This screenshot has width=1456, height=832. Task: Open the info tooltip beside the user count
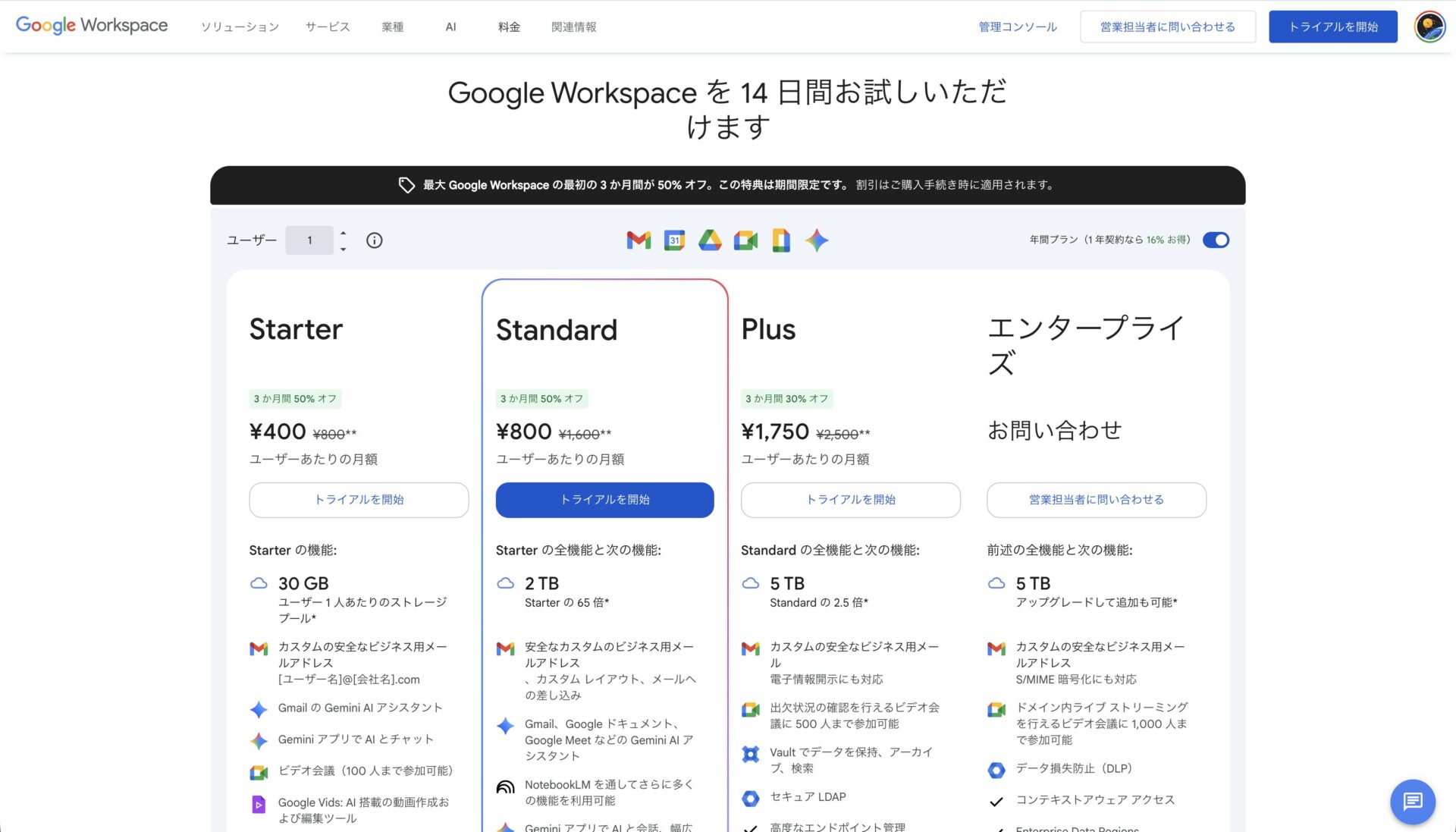click(374, 240)
